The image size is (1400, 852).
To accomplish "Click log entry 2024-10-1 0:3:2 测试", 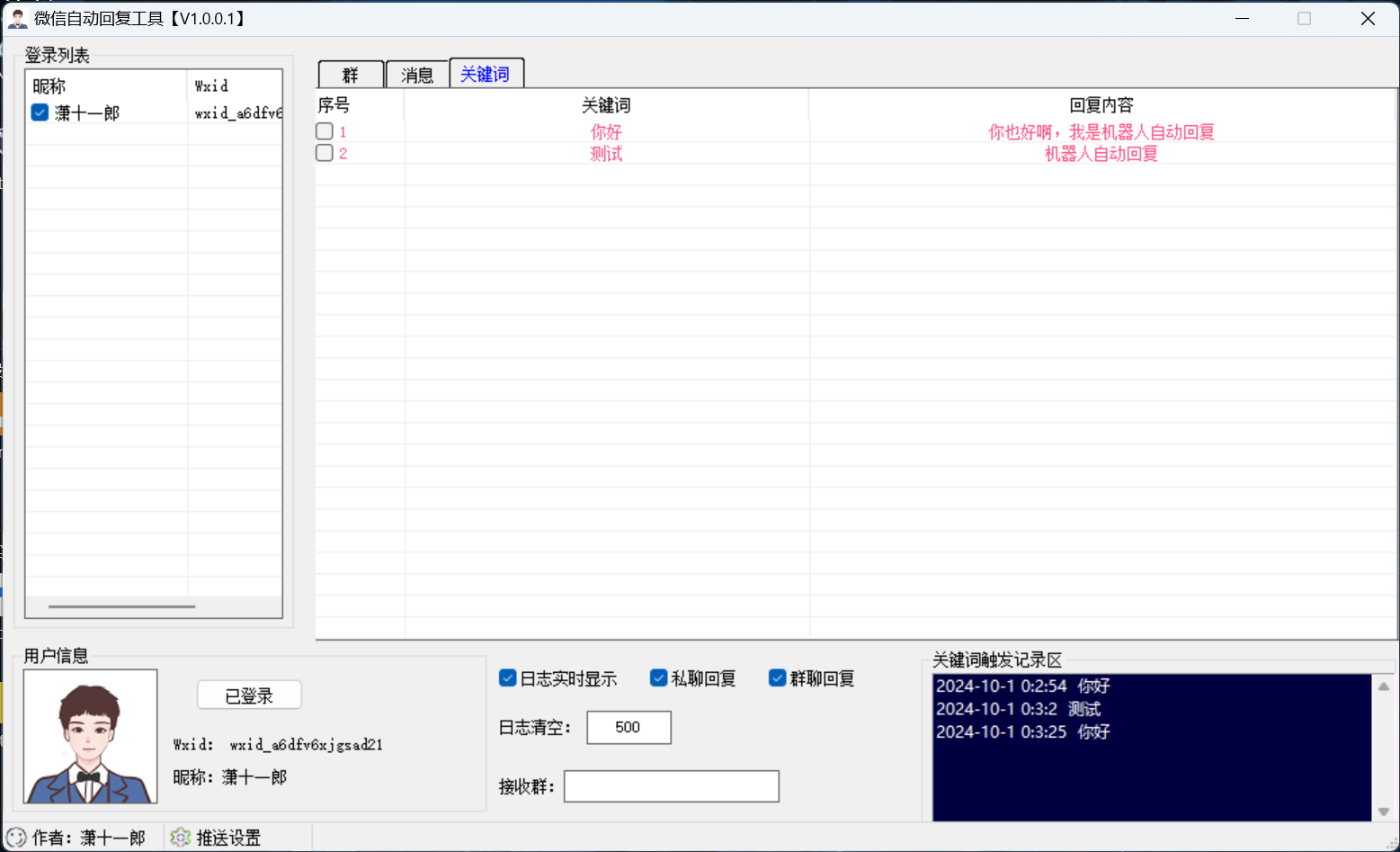I will point(1019,709).
